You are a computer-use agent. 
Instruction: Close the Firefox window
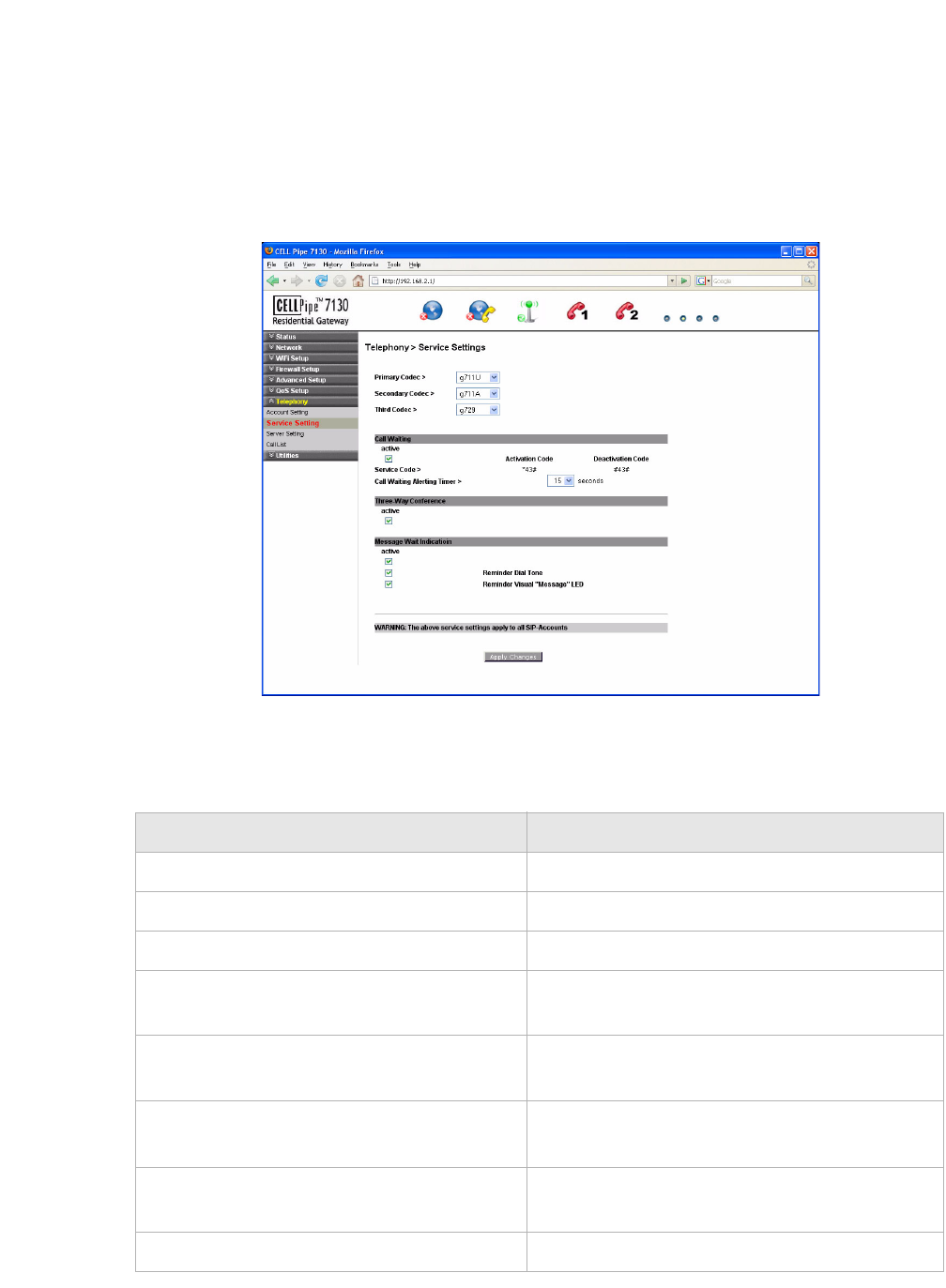pos(812,251)
